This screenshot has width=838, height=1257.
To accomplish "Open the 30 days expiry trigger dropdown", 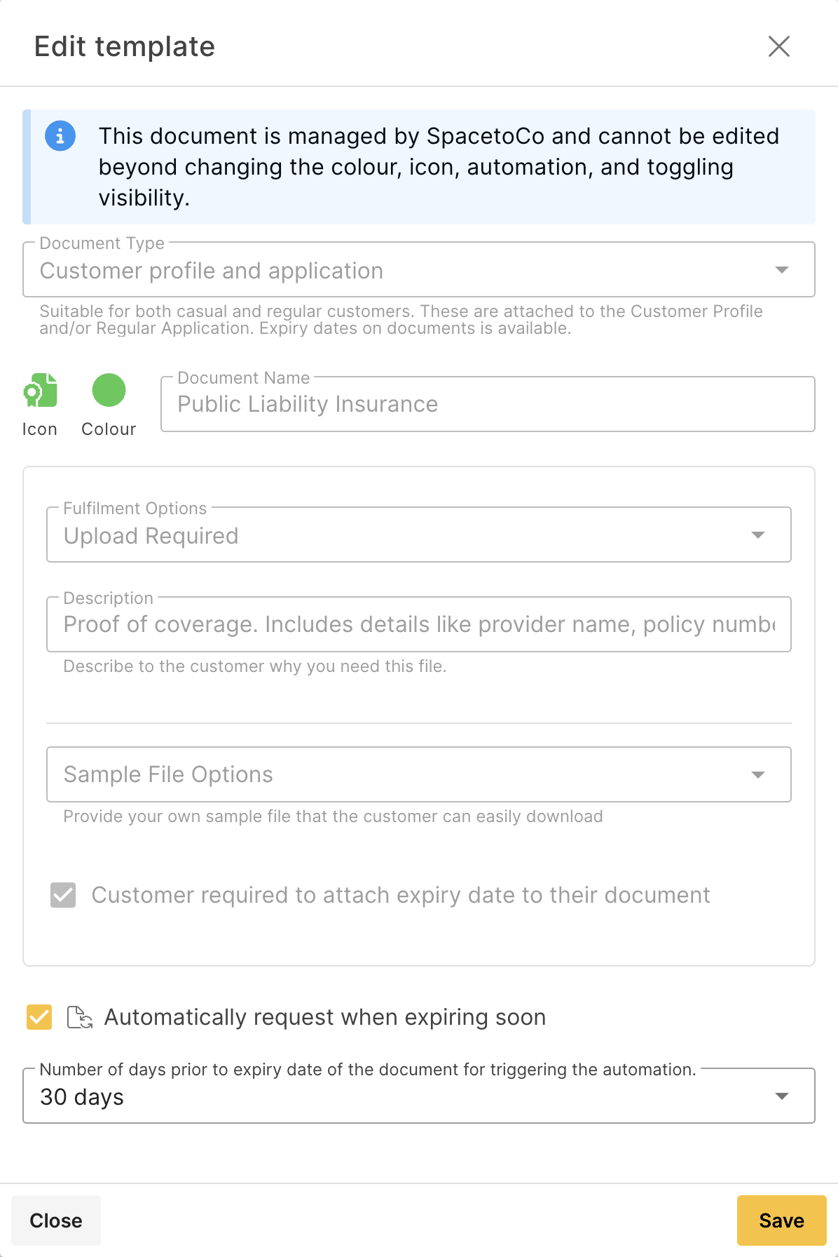I will click(420, 1095).
